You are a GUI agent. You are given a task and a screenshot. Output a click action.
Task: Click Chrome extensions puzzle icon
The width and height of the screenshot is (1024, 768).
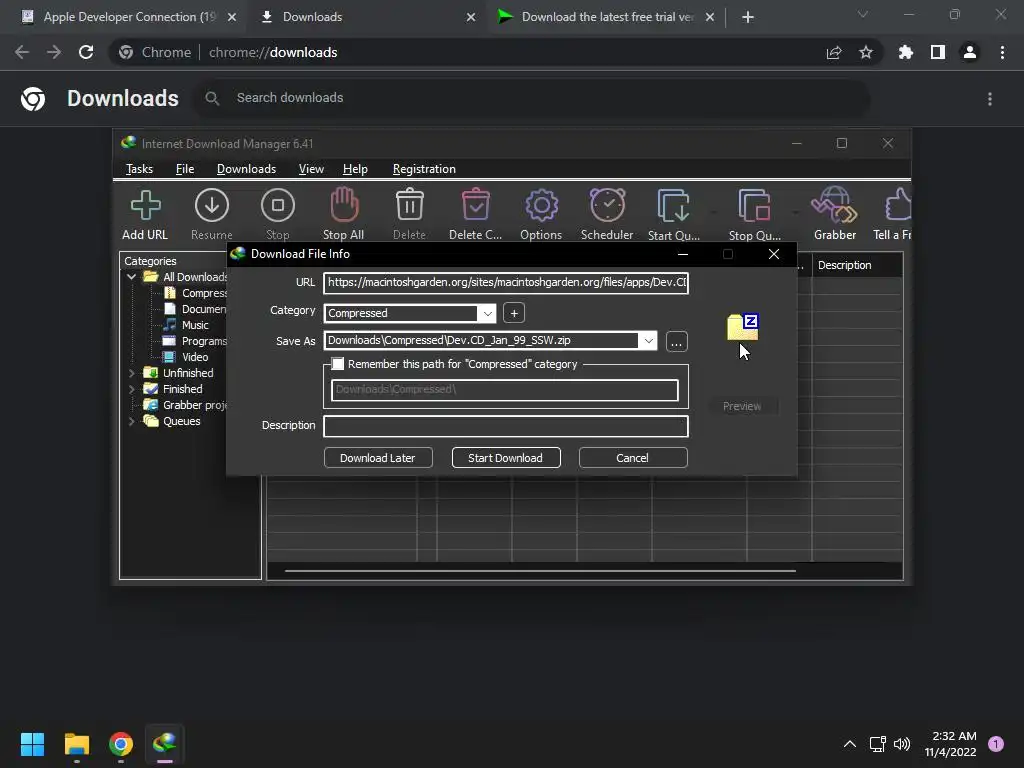click(905, 52)
